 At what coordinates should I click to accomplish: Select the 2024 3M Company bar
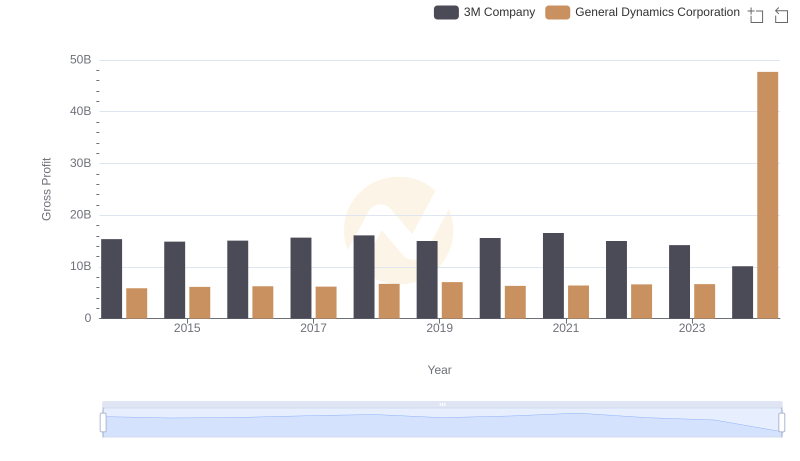click(742, 292)
